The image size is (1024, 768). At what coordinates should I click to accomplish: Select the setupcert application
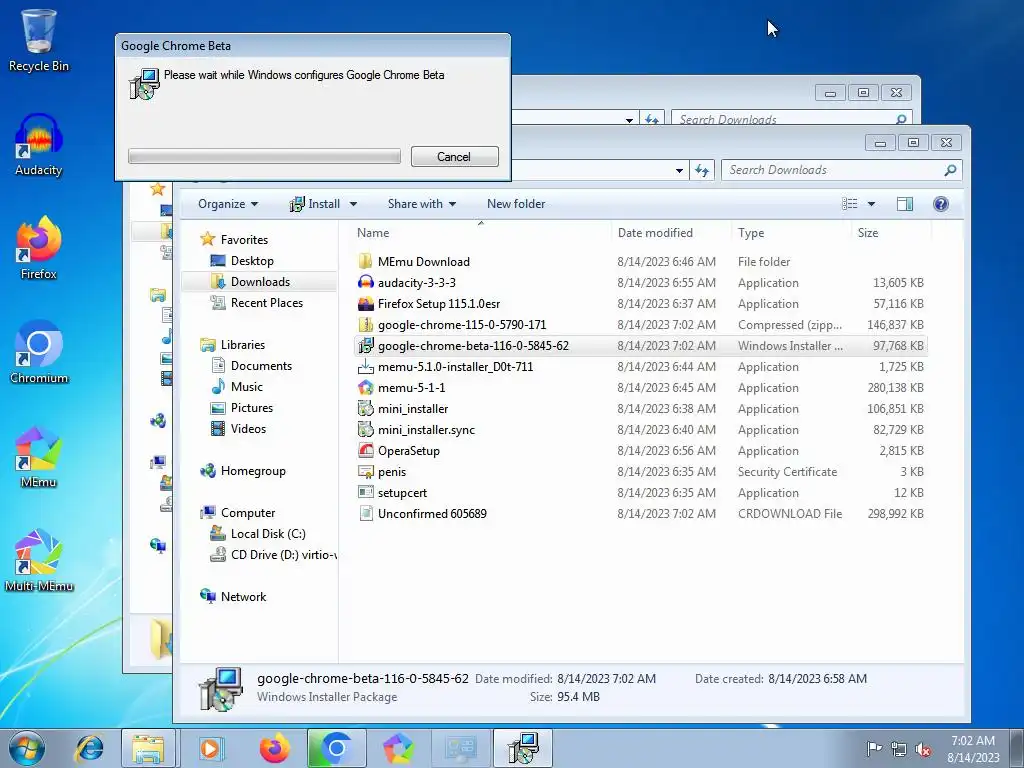tap(402, 492)
